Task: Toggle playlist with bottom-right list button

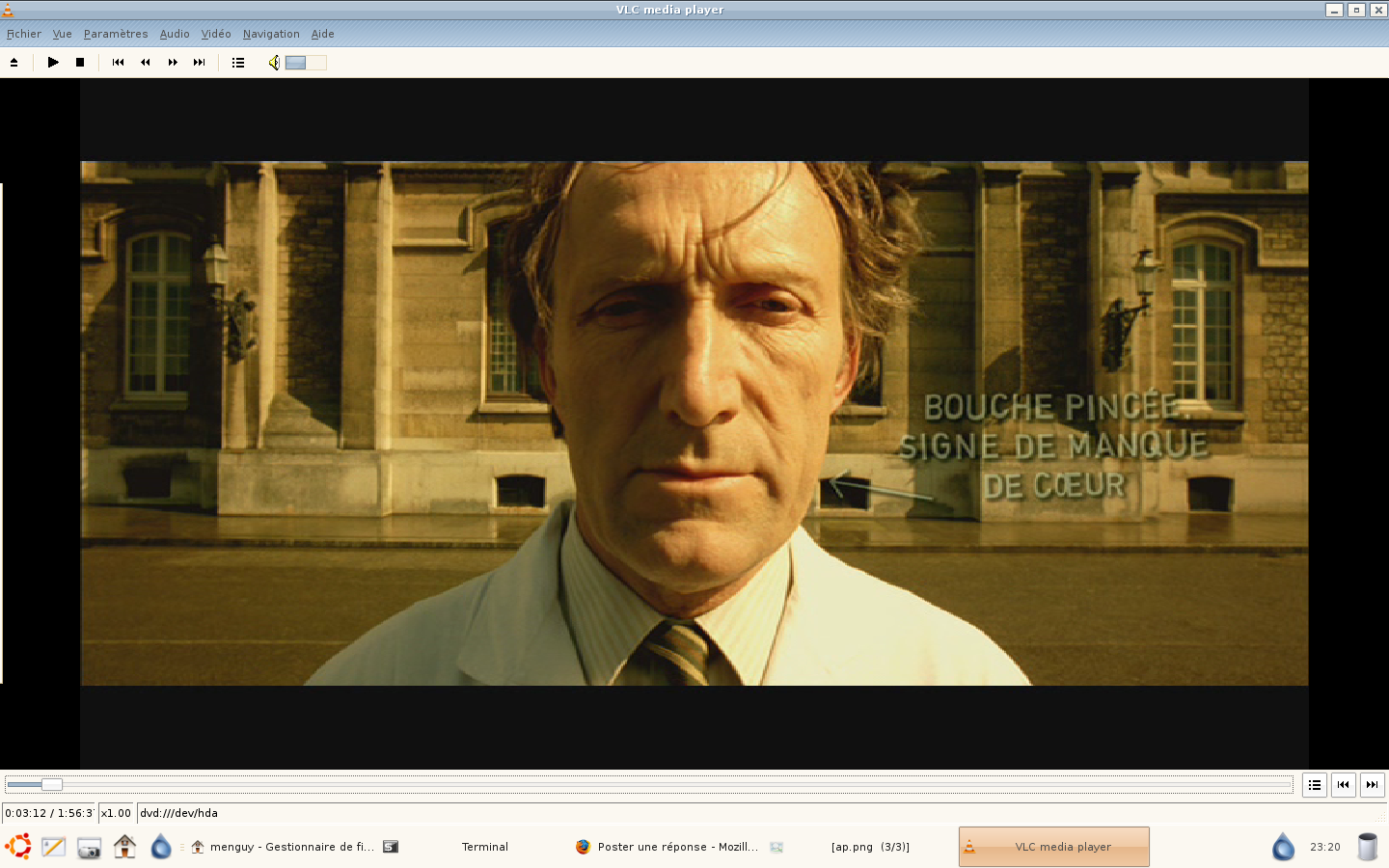Action: click(1315, 785)
